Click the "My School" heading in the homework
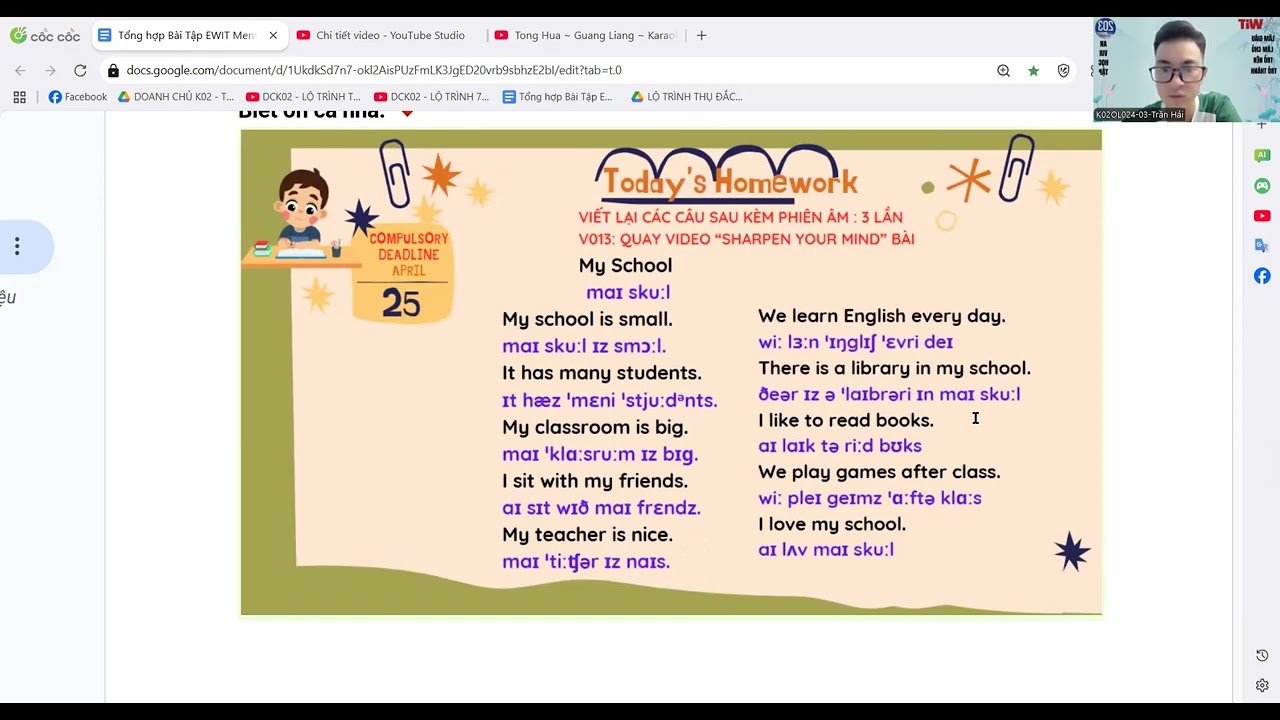Image resolution: width=1280 pixels, height=720 pixels. pyautogui.click(x=625, y=266)
